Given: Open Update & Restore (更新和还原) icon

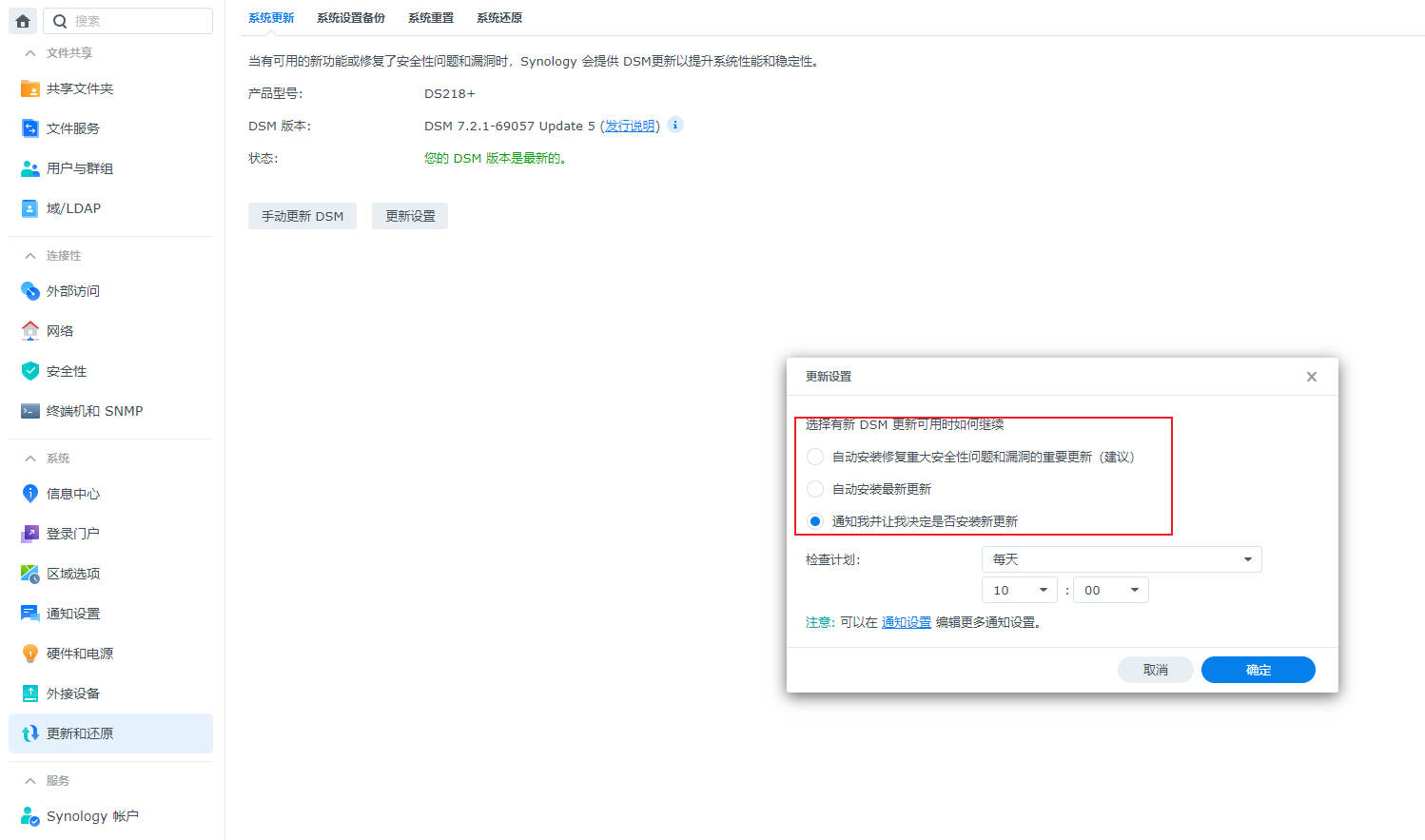Looking at the screenshot, I should [x=30, y=733].
